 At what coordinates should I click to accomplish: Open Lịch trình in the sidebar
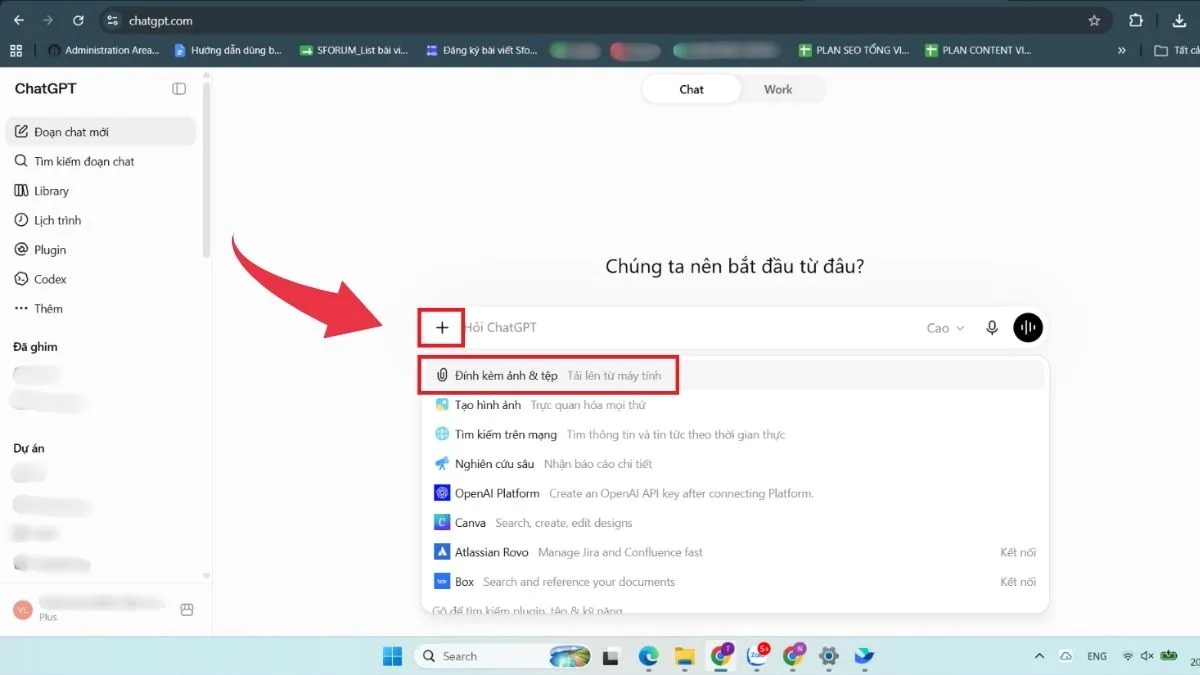101,220
